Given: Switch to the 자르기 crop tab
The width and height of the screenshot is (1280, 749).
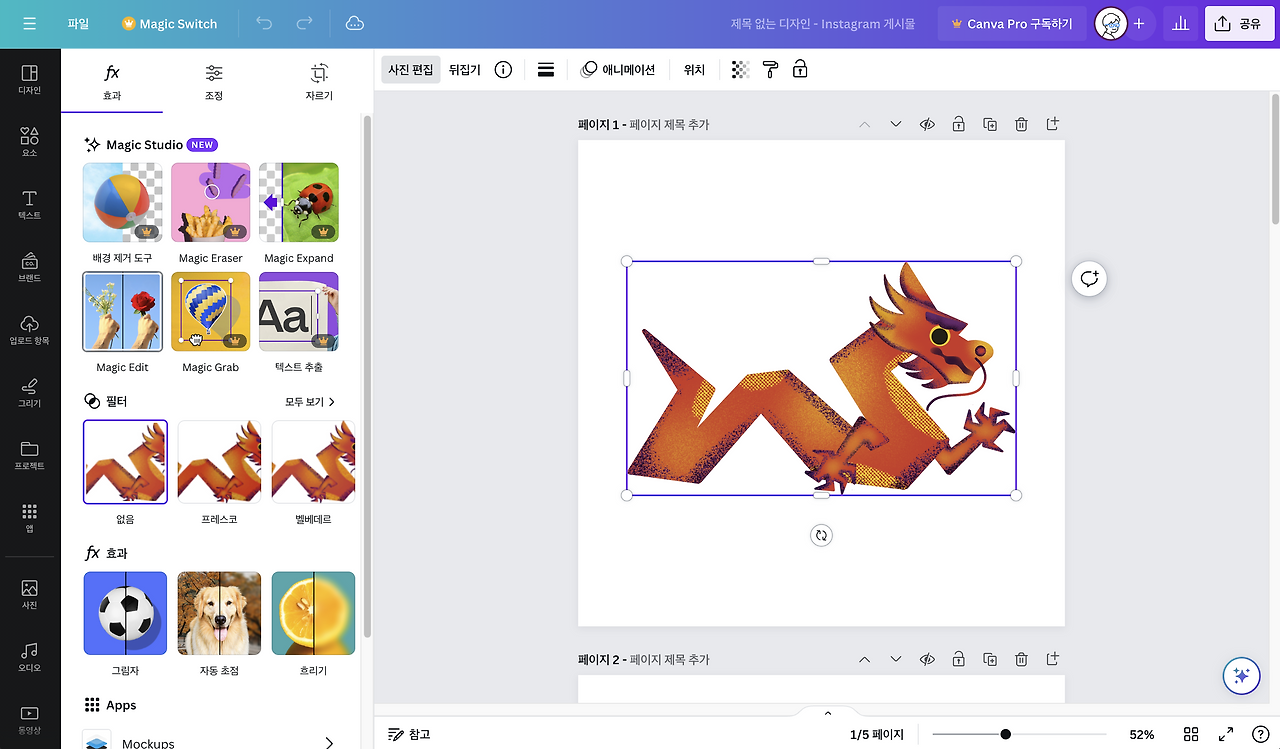Looking at the screenshot, I should pyautogui.click(x=319, y=83).
